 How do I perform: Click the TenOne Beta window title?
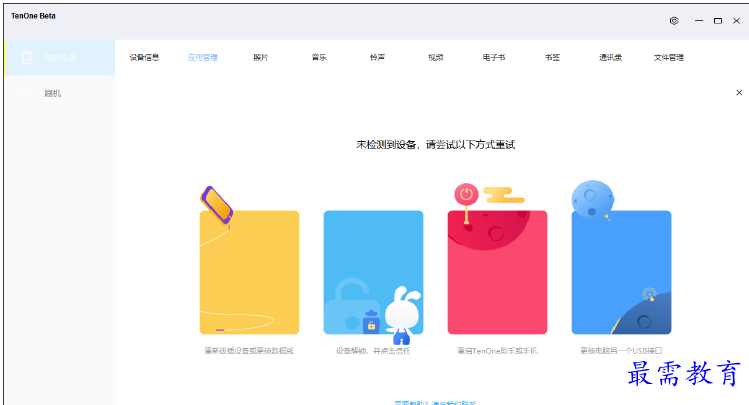pyautogui.click(x=33, y=16)
